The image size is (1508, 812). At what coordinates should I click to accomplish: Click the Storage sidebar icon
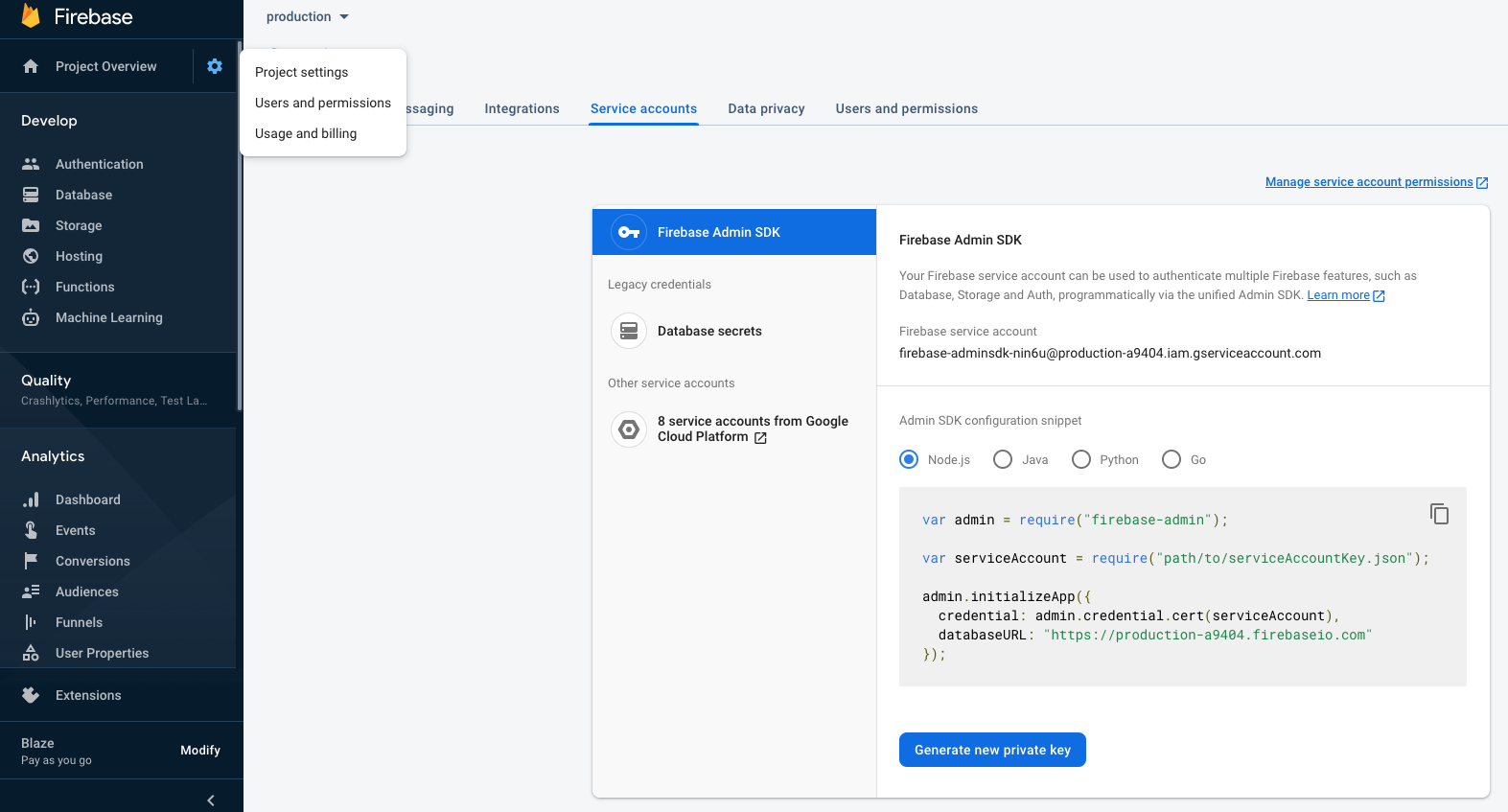coord(31,225)
